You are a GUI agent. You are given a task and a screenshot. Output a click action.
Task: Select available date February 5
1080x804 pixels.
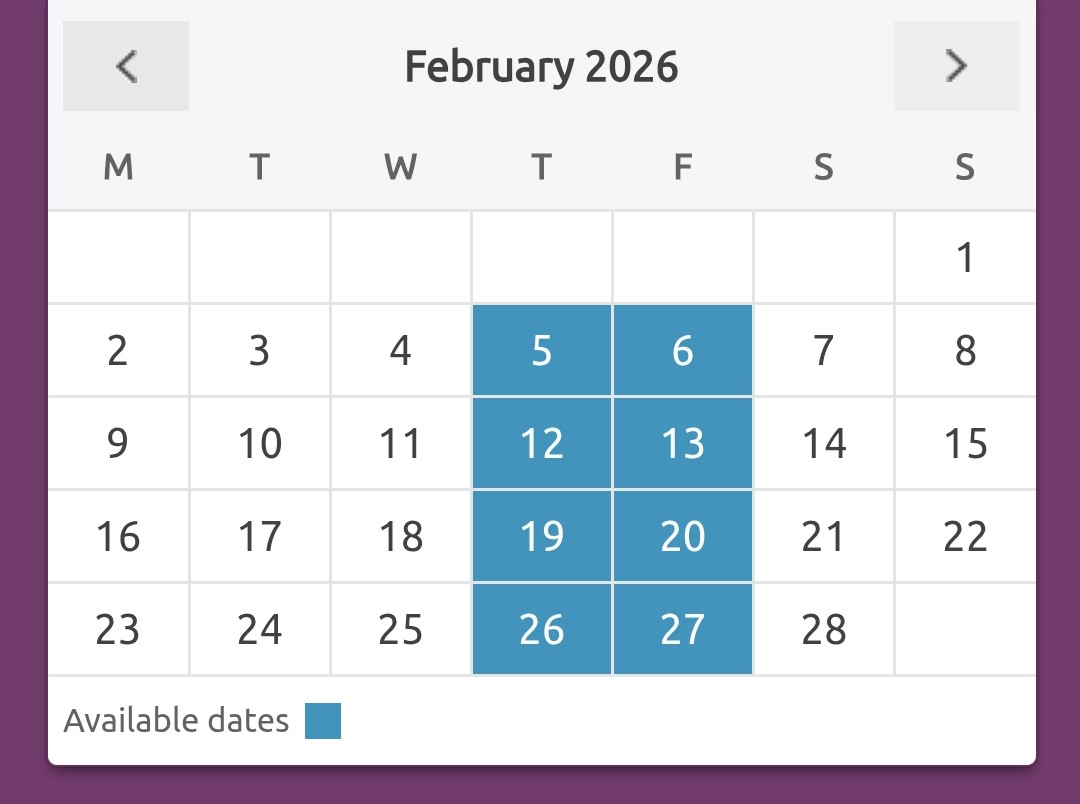point(542,351)
